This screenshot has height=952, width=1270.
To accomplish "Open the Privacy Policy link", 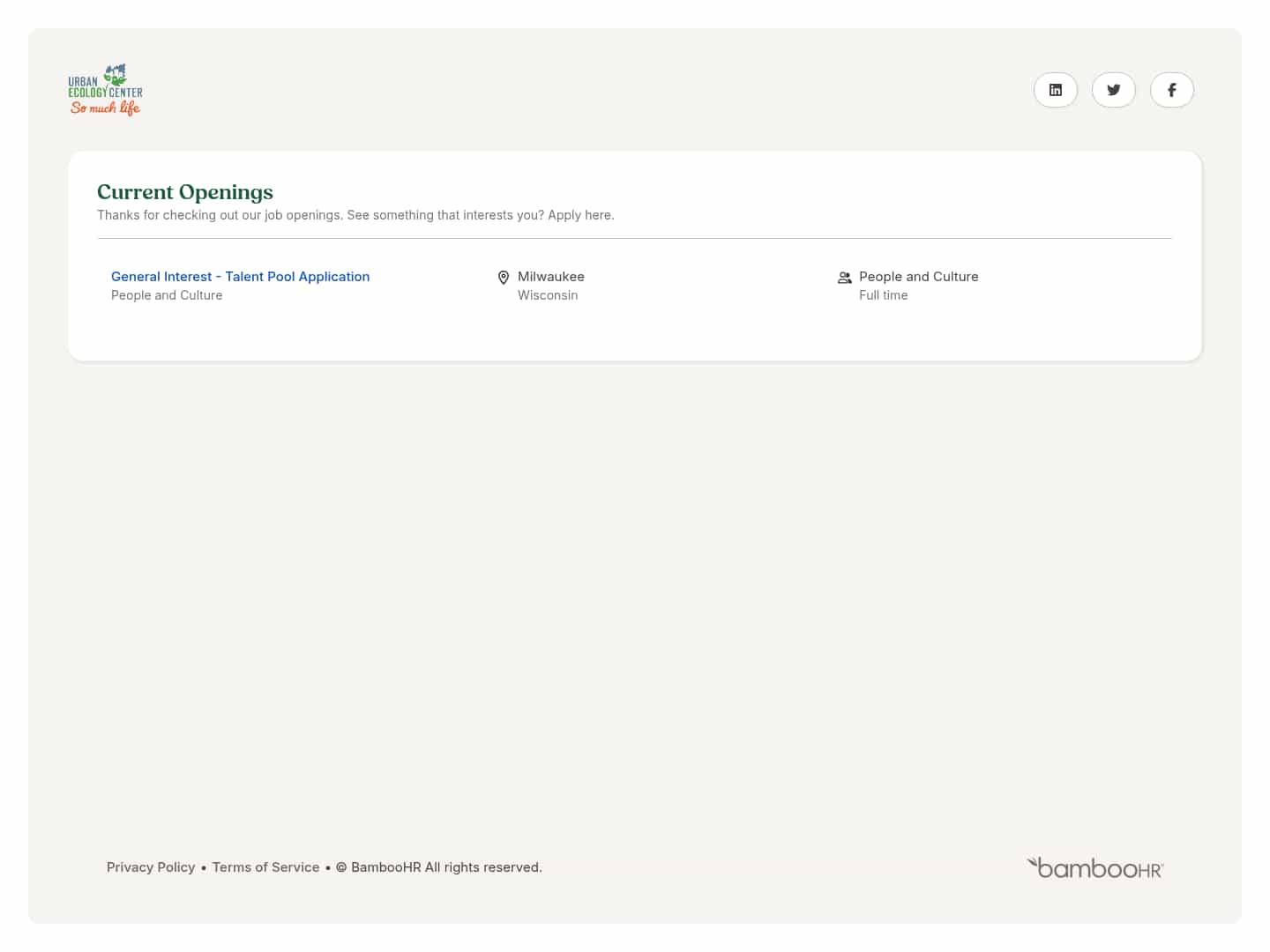I will point(151,867).
